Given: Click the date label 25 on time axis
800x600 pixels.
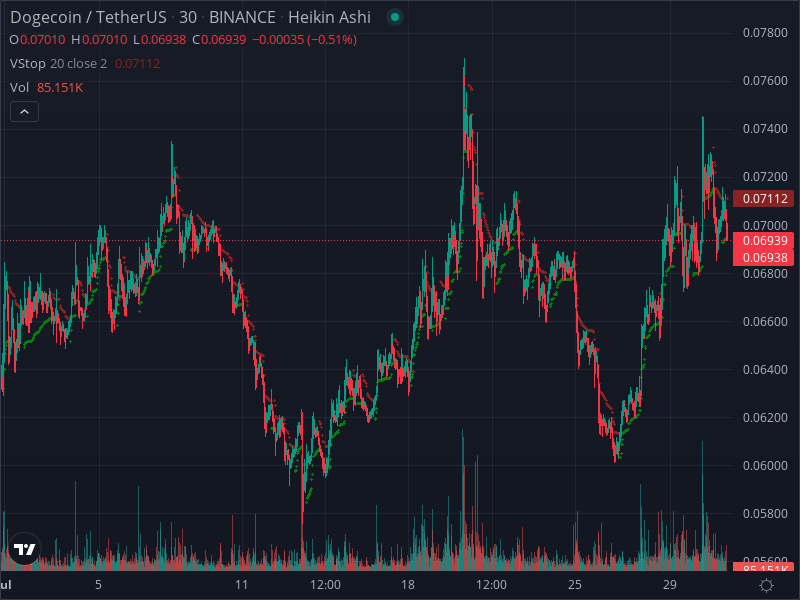Looking at the screenshot, I should coord(574,585).
